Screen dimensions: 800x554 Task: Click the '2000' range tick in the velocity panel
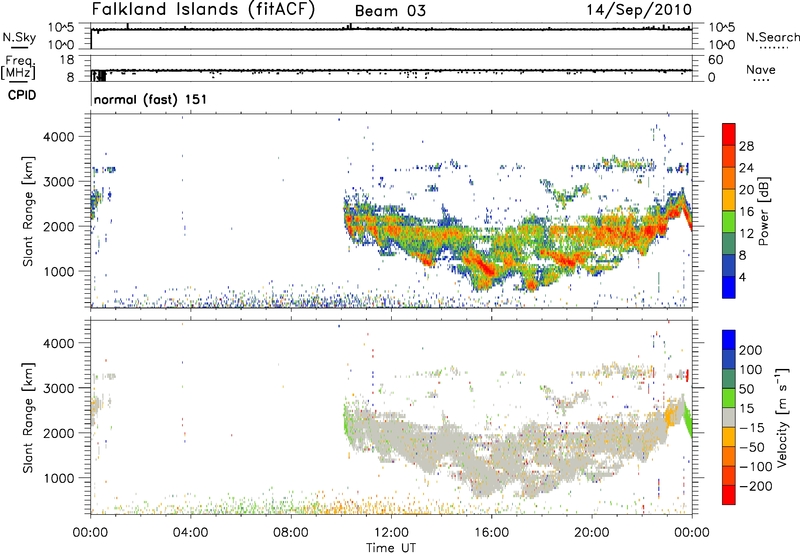tap(59, 433)
